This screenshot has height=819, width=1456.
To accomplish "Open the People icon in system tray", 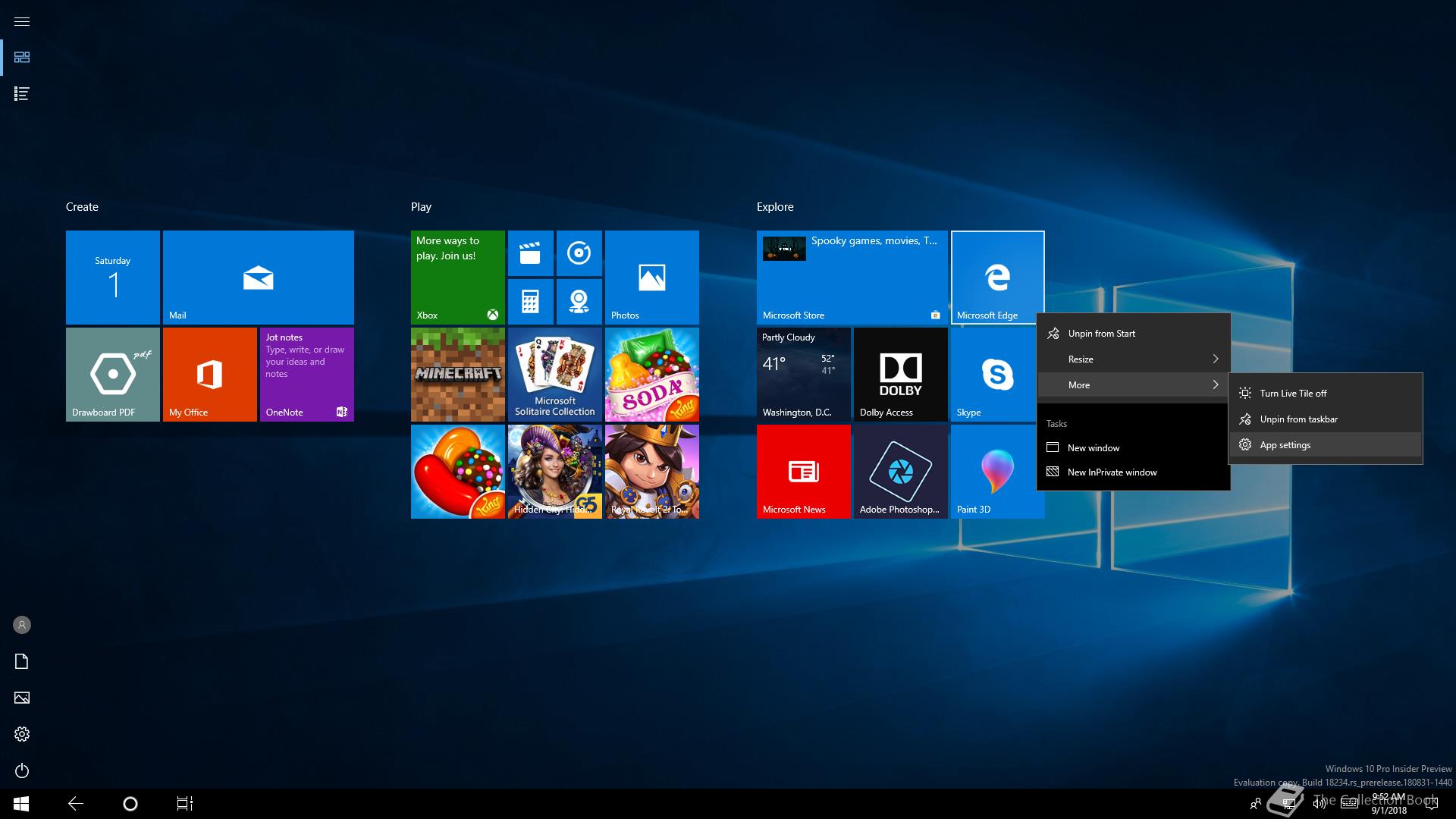I will click(1256, 804).
